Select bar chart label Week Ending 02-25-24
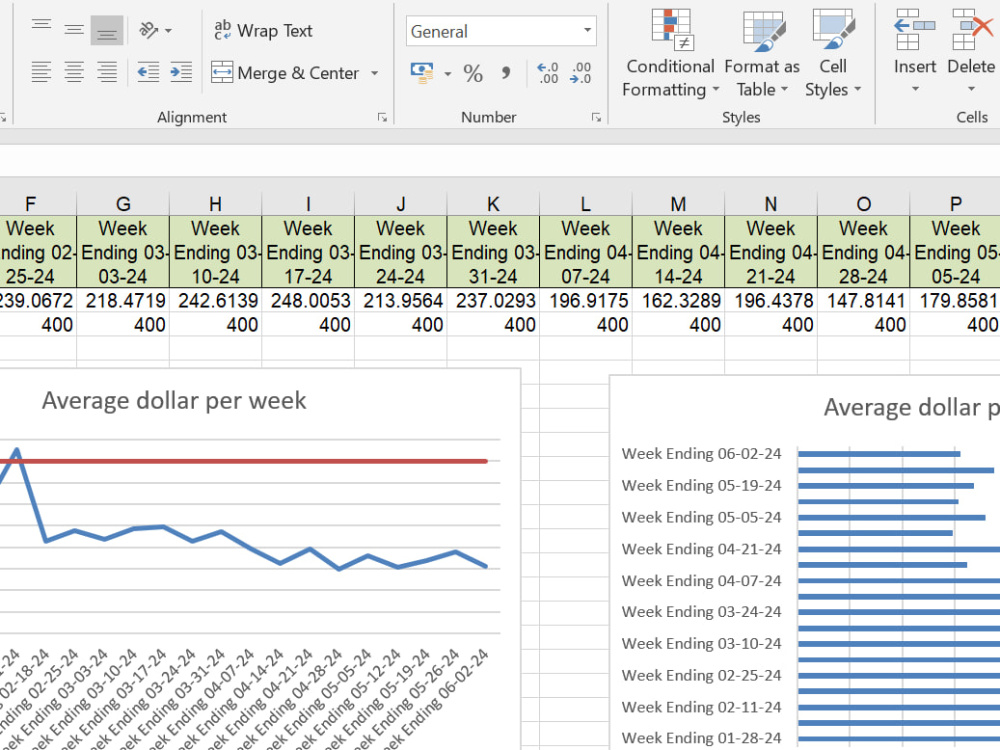The height and width of the screenshot is (750, 1000). pyautogui.click(x=701, y=675)
